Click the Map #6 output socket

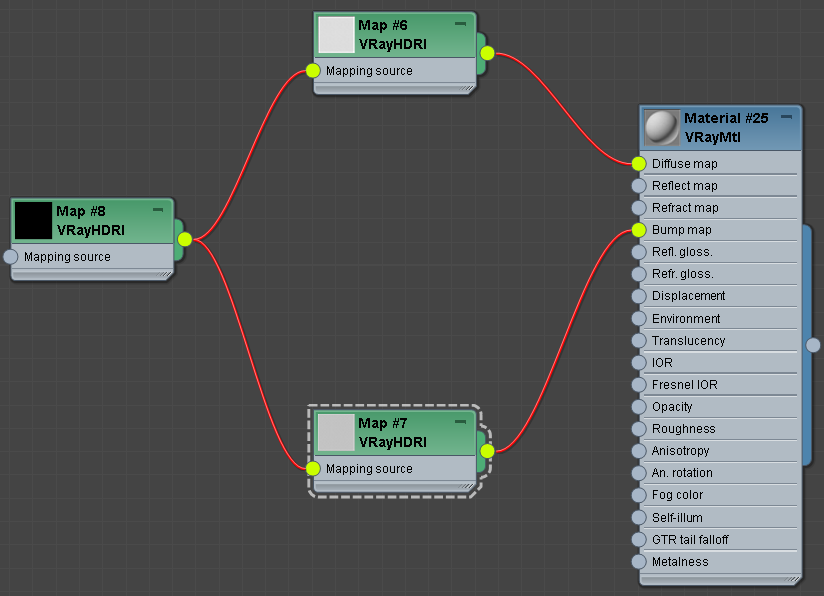tap(487, 53)
